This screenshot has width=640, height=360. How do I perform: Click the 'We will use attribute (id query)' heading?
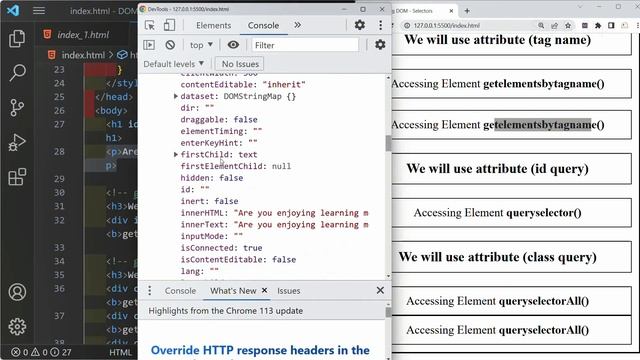497,169
